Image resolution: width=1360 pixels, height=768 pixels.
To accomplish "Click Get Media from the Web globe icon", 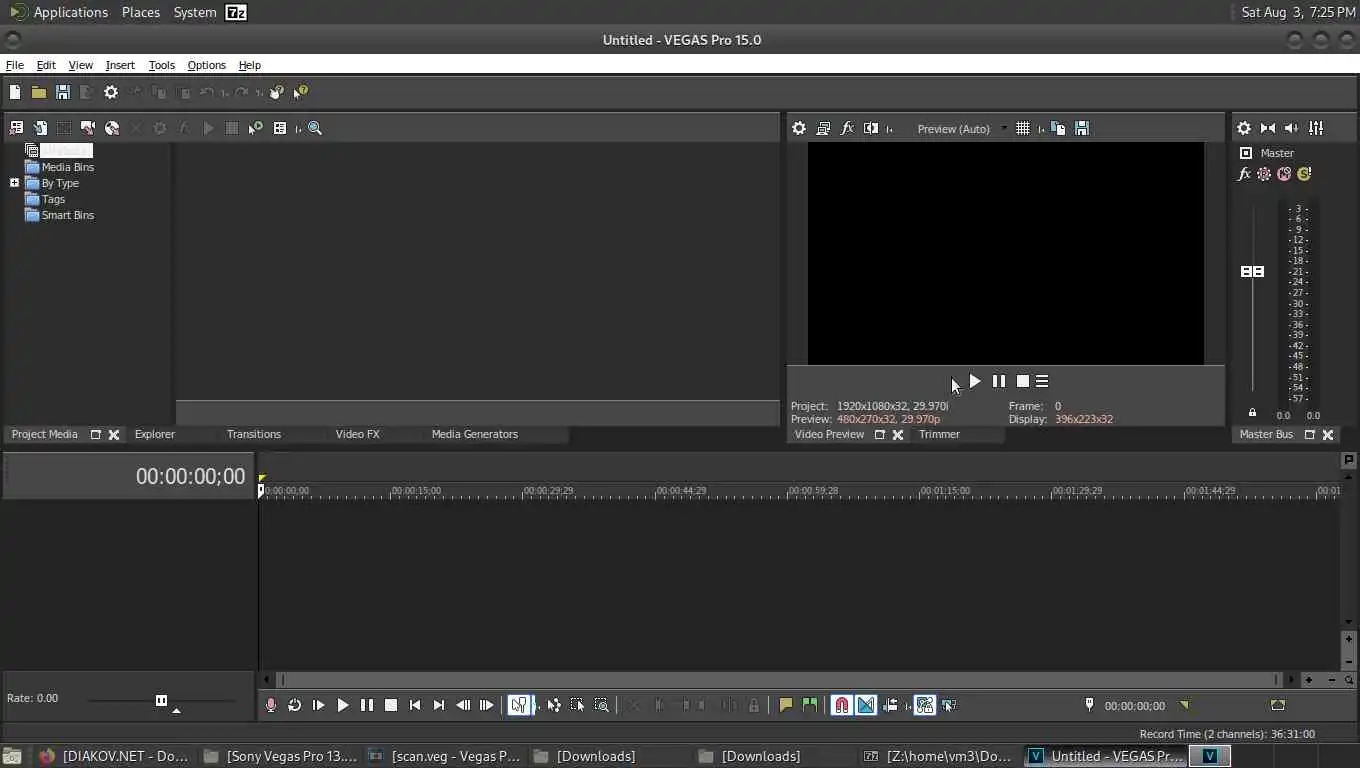I will click(112, 128).
